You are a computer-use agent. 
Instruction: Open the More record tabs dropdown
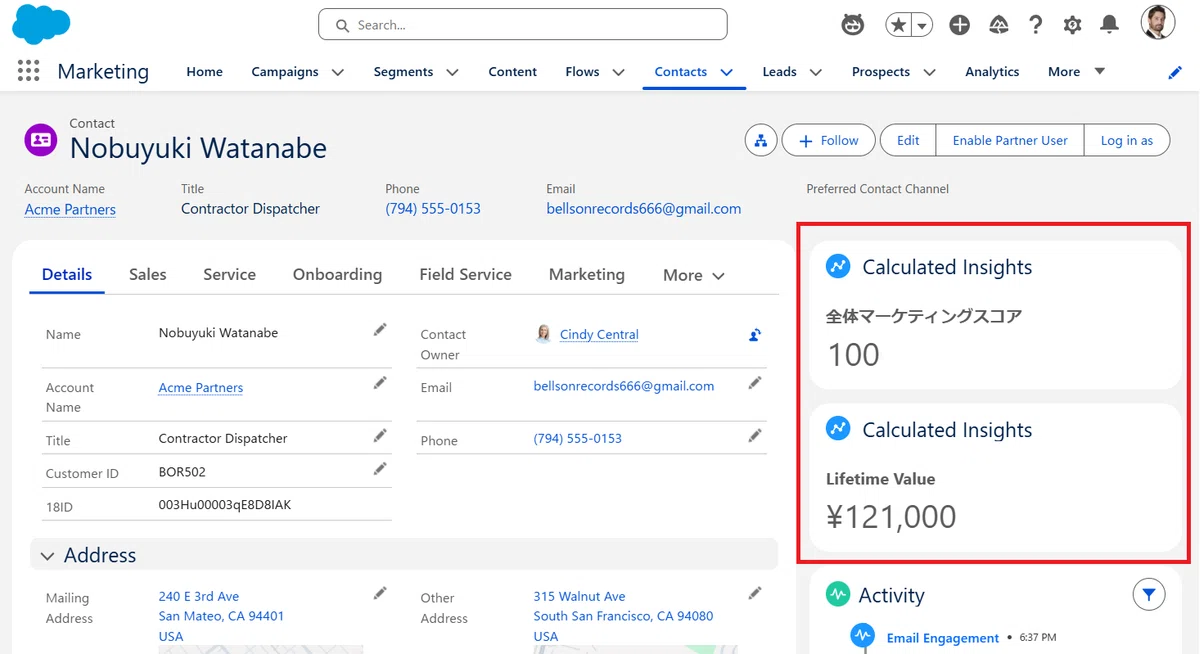[x=693, y=275]
